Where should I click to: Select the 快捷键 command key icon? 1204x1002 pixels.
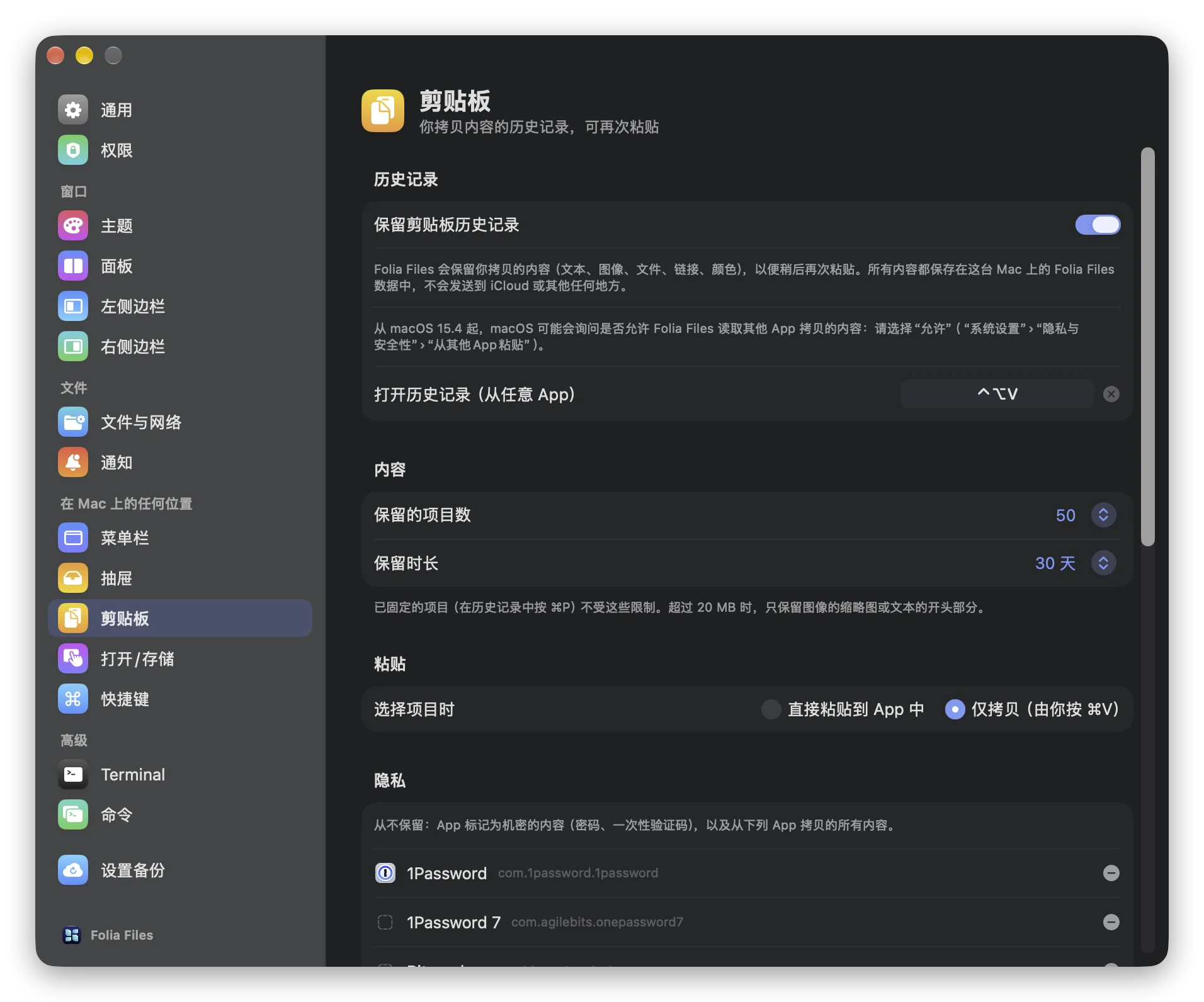point(73,699)
